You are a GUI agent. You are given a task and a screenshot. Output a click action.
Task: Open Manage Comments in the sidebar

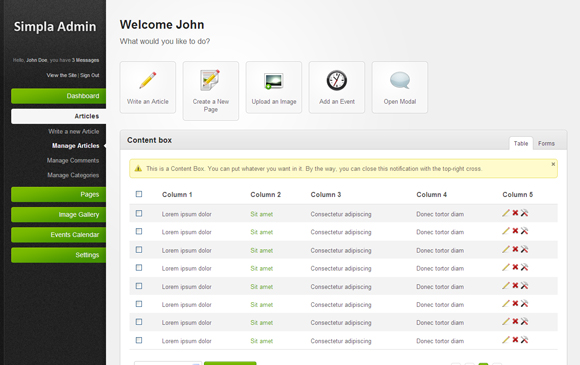pyautogui.click(x=73, y=160)
